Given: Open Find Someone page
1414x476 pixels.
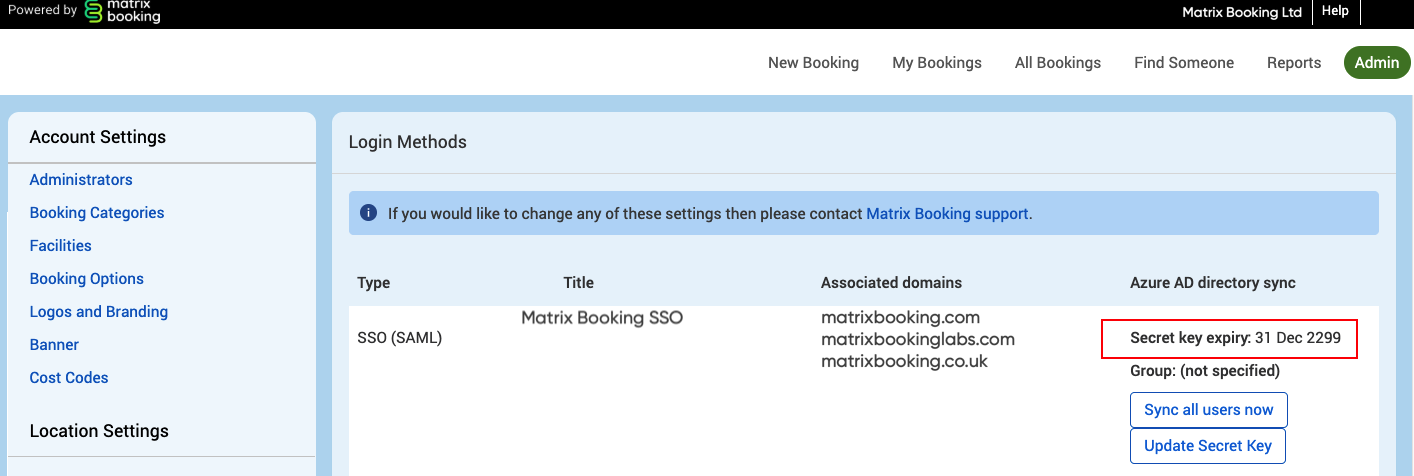Looking at the screenshot, I should click(1183, 63).
